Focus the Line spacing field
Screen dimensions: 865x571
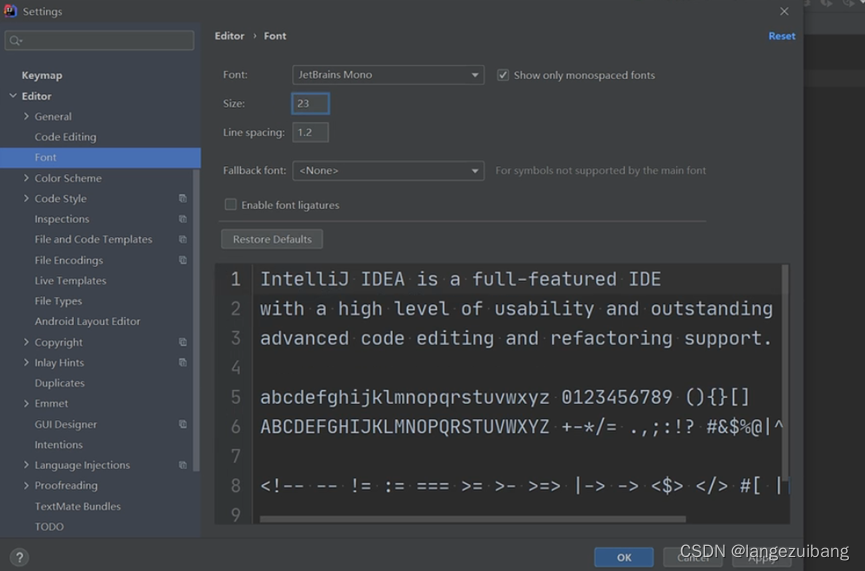310,132
